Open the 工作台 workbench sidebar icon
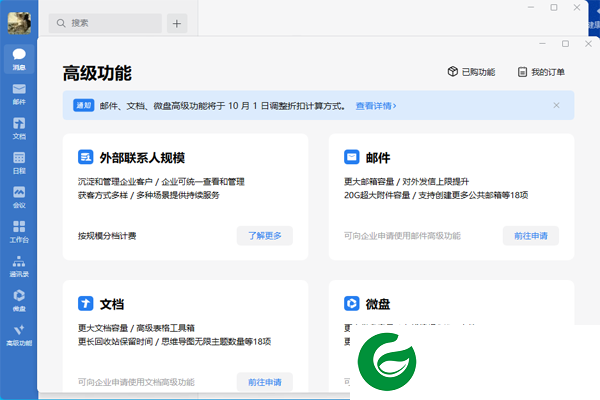Image resolution: width=600 pixels, height=400 pixels. (19, 232)
